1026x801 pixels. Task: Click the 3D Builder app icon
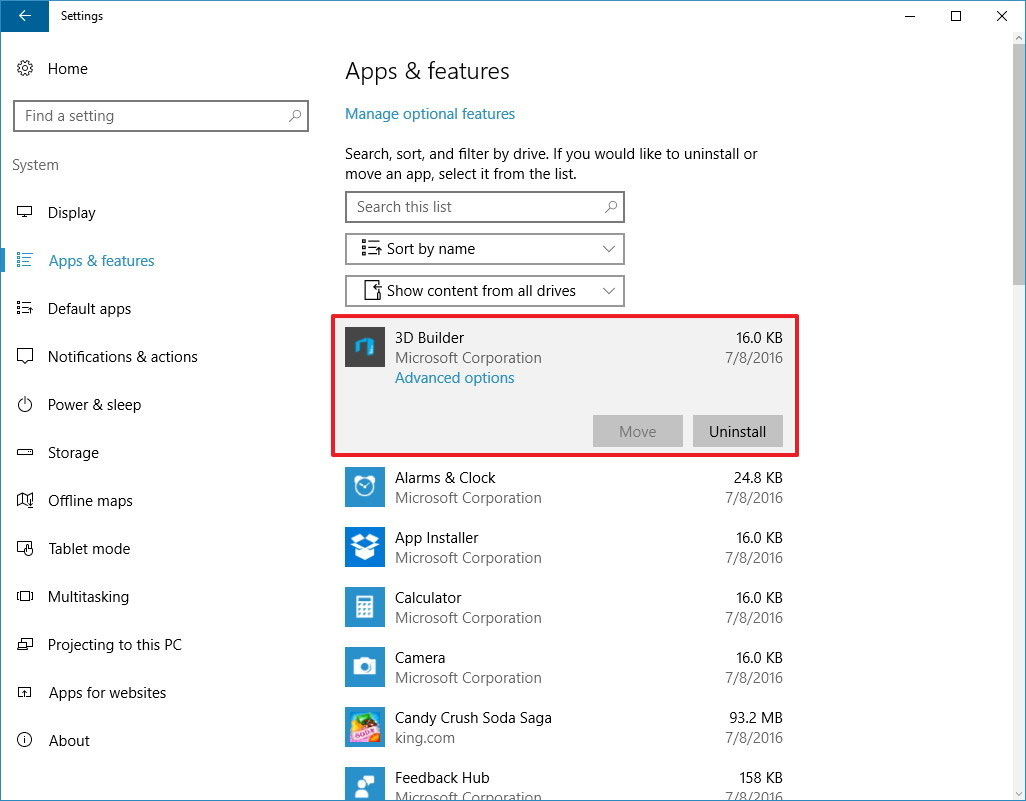point(364,347)
